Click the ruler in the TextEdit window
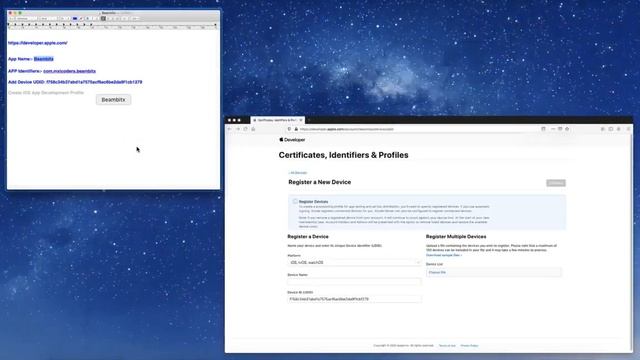Viewport: 640px width, 360px height. [x=113, y=26]
